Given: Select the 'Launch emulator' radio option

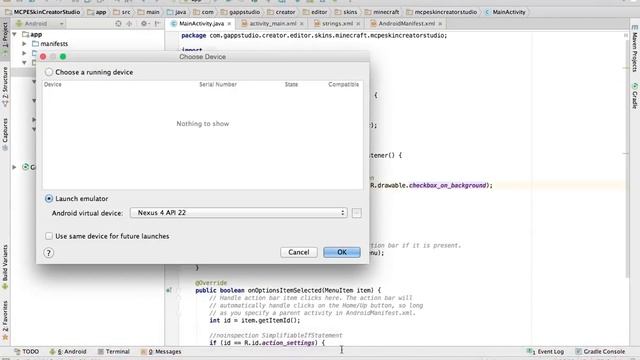Looking at the screenshot, I should (49, 199).
